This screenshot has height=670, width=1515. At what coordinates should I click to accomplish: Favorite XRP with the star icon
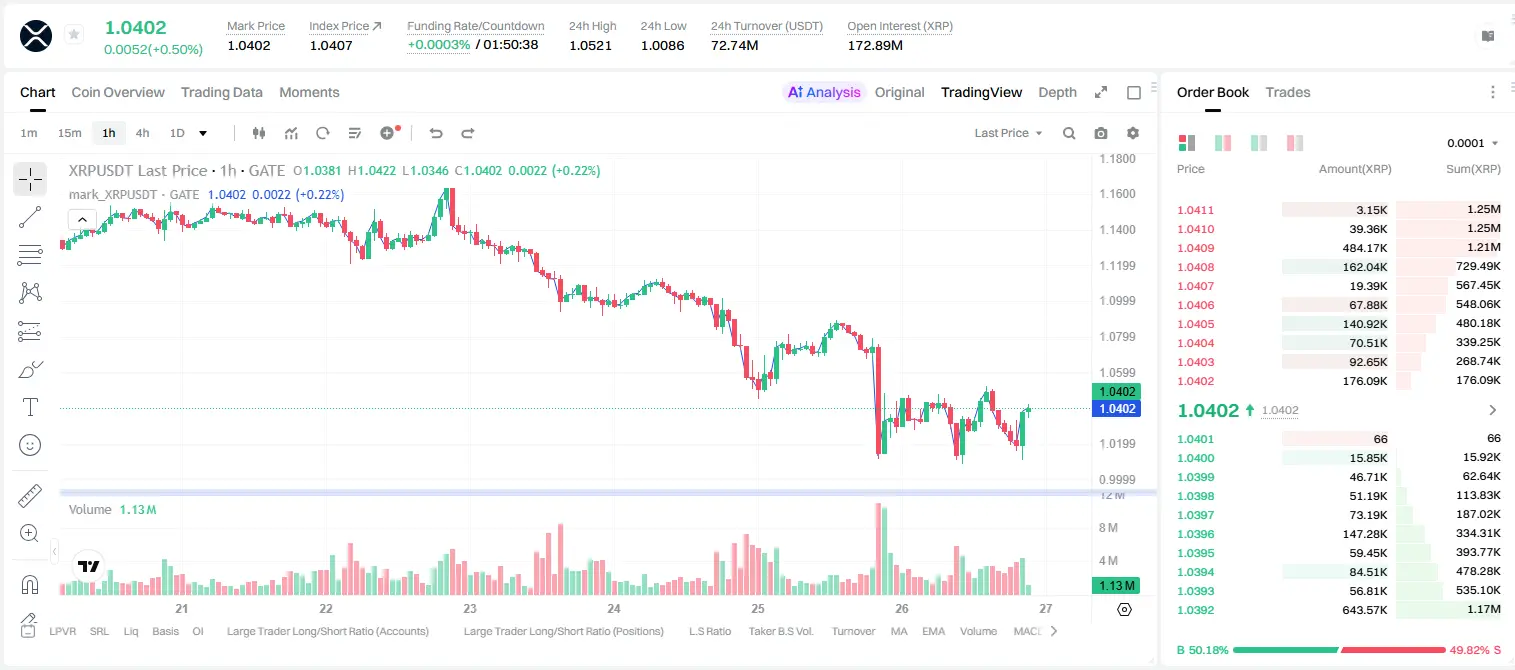point(74,35)
